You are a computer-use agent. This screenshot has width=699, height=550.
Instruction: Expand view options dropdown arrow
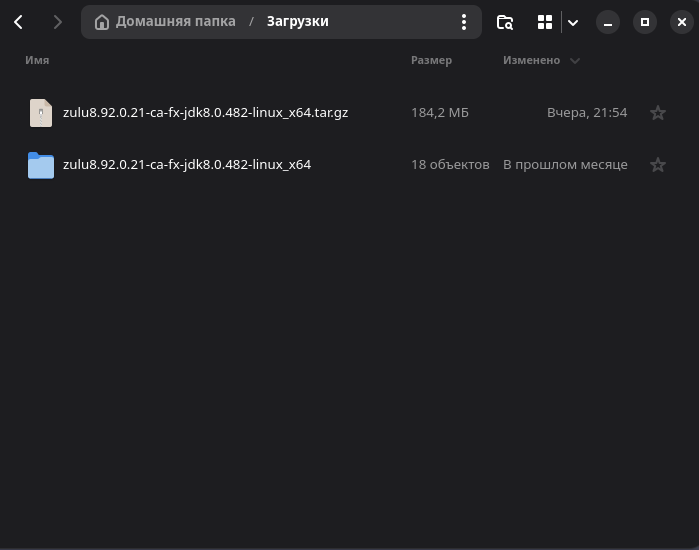(x=573, y=22)
